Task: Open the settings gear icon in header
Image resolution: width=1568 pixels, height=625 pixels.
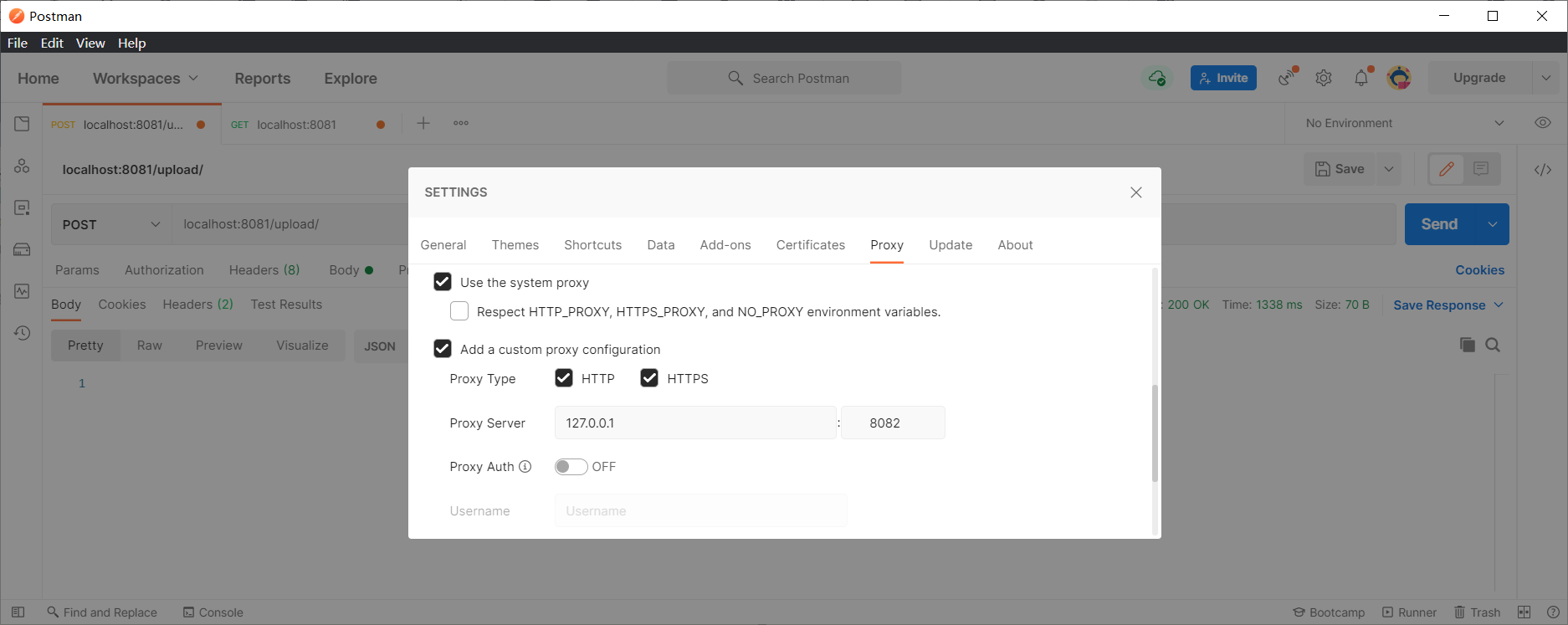Action: point(1324,78)
